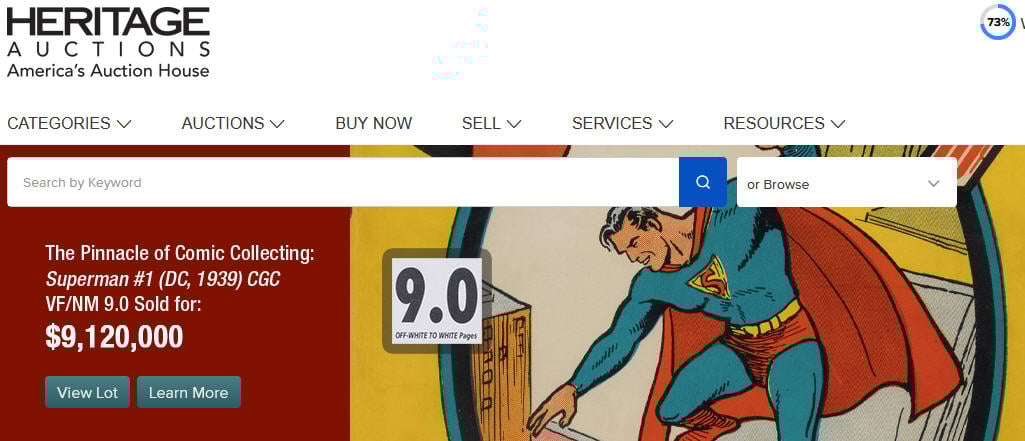Expand the RESOURCES dropdown
Image resolution: width=1025 pixels, height=441 pixels.
click(x=784, y=123)
